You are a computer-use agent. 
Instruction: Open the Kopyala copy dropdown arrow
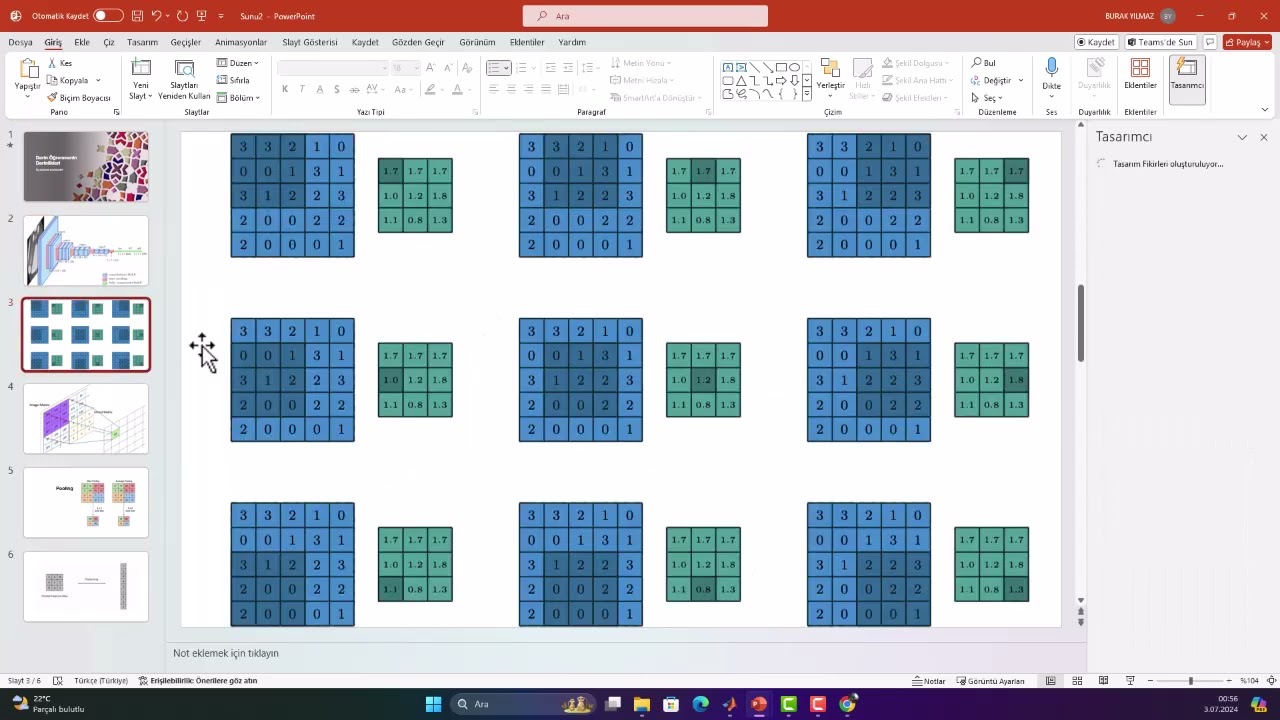[x=98, y=80]
